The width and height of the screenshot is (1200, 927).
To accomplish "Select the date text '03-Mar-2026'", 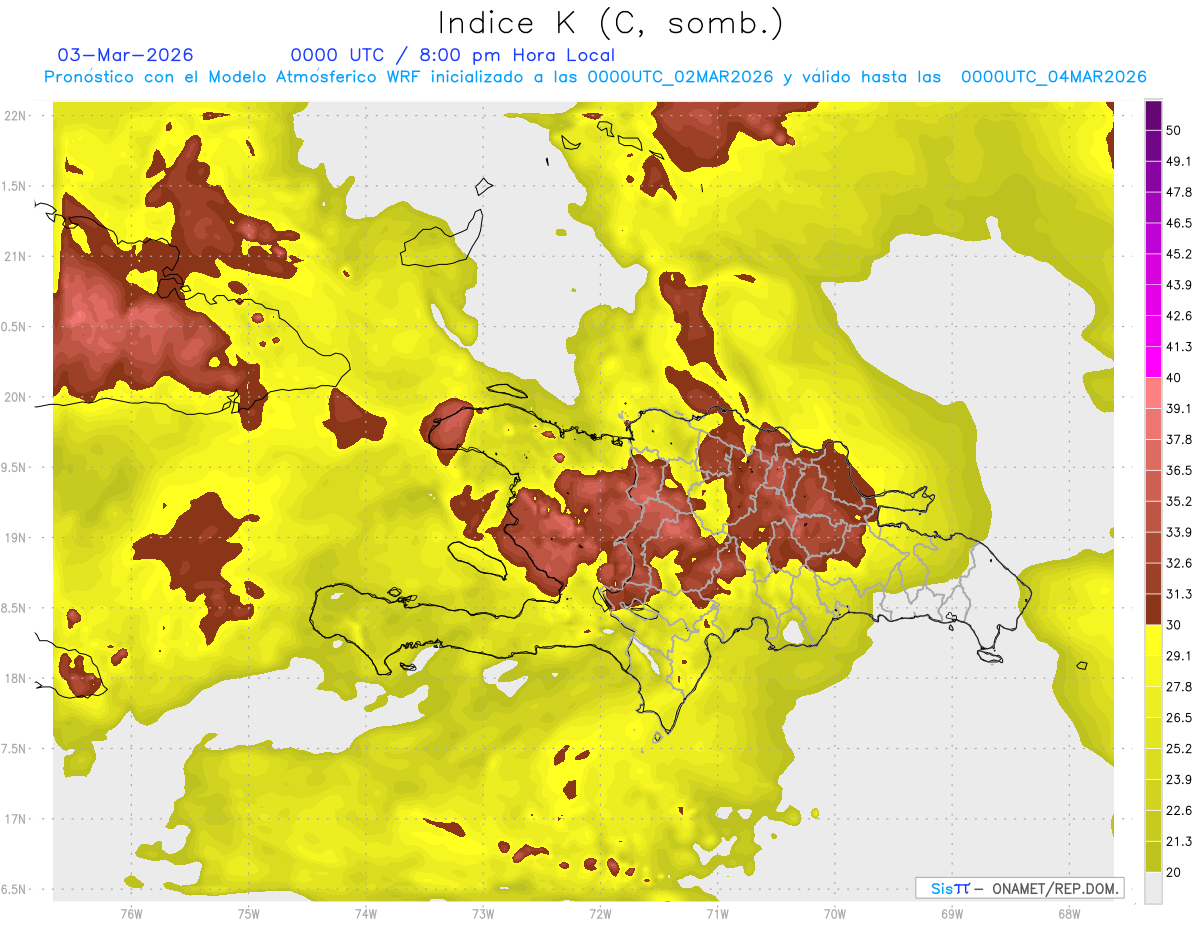I will [126, 55].
